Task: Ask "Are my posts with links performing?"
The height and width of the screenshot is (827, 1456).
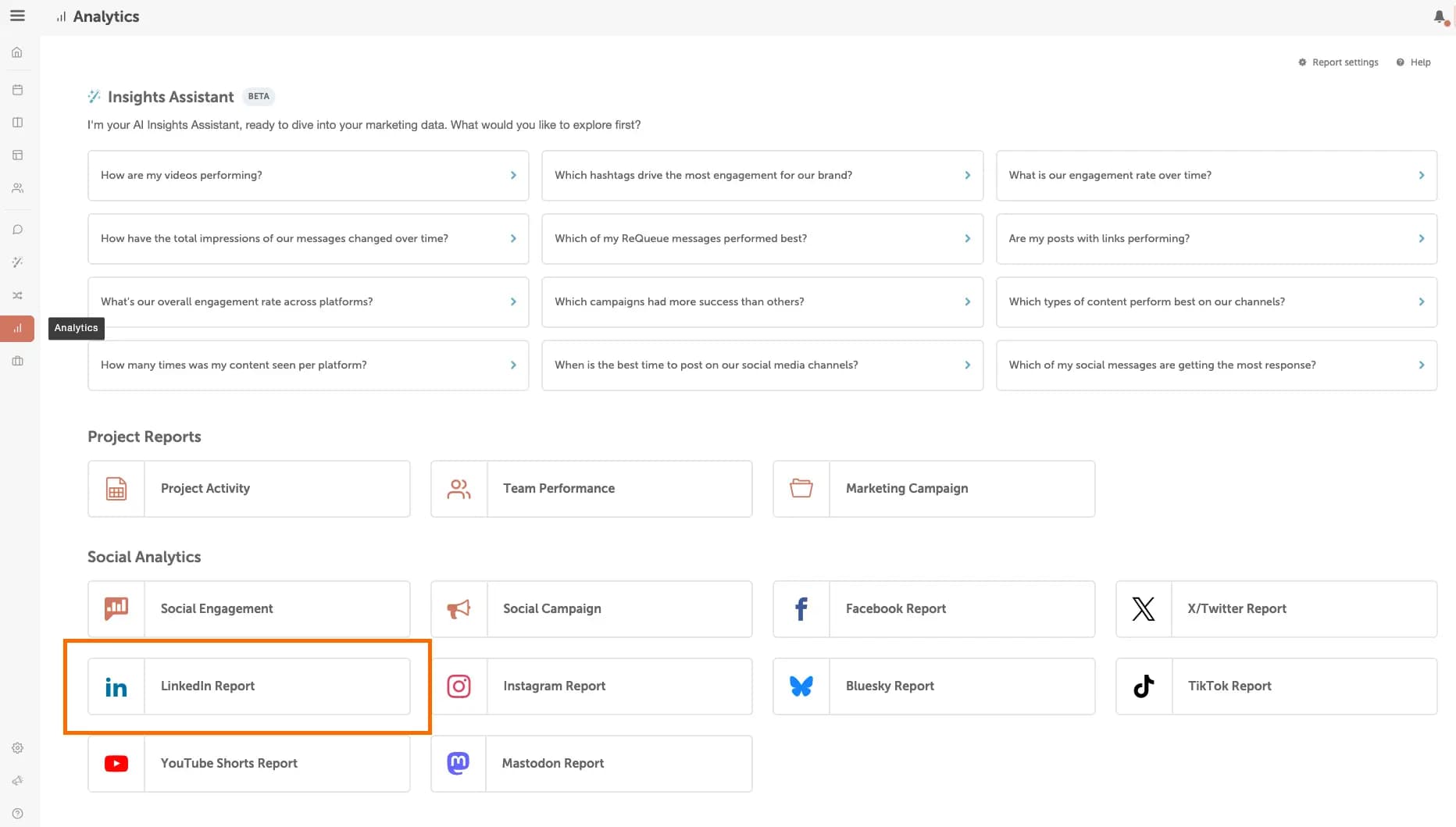Action: 1215,239
